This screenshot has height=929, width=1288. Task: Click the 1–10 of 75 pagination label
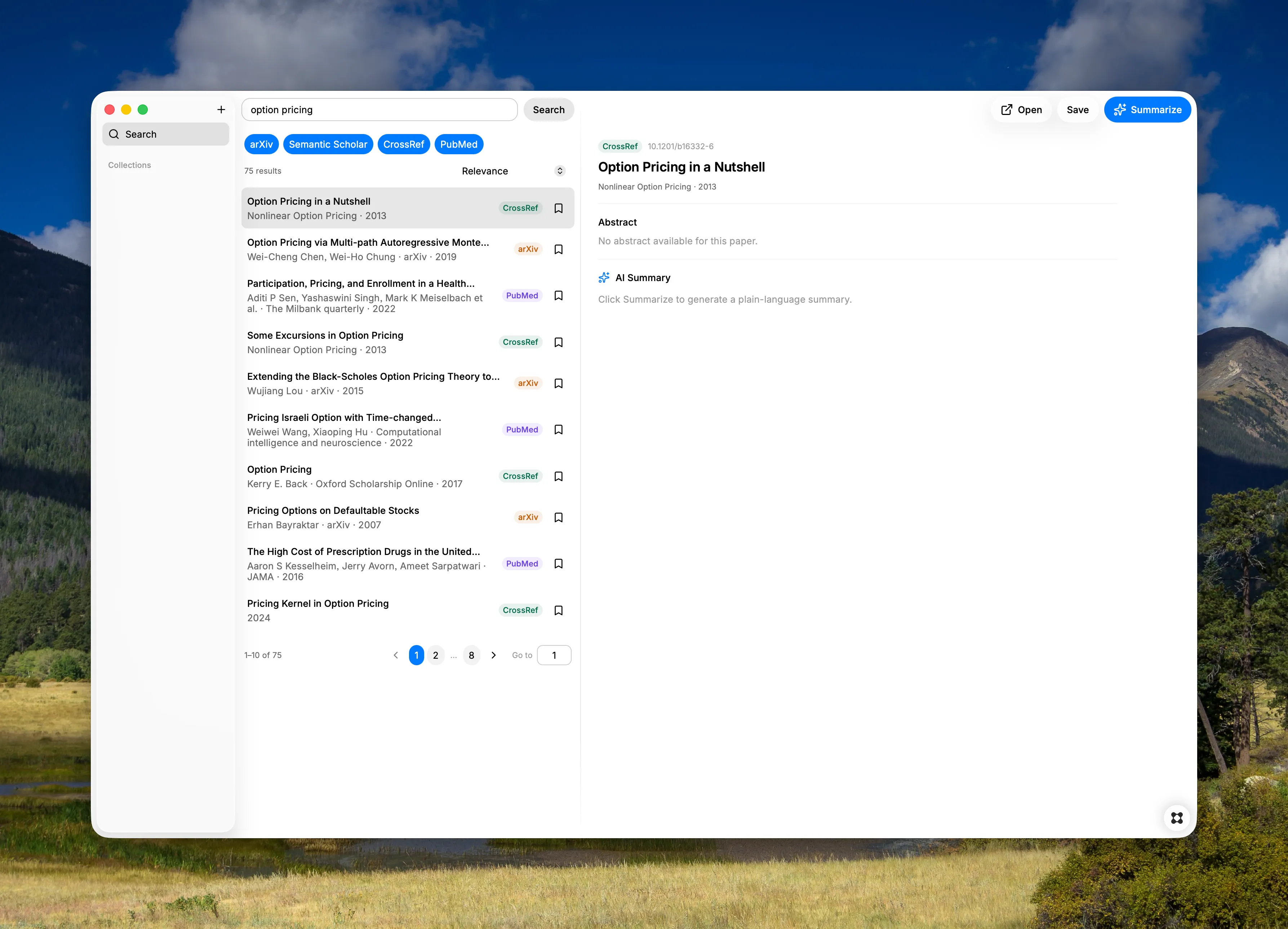coord(262,655)
